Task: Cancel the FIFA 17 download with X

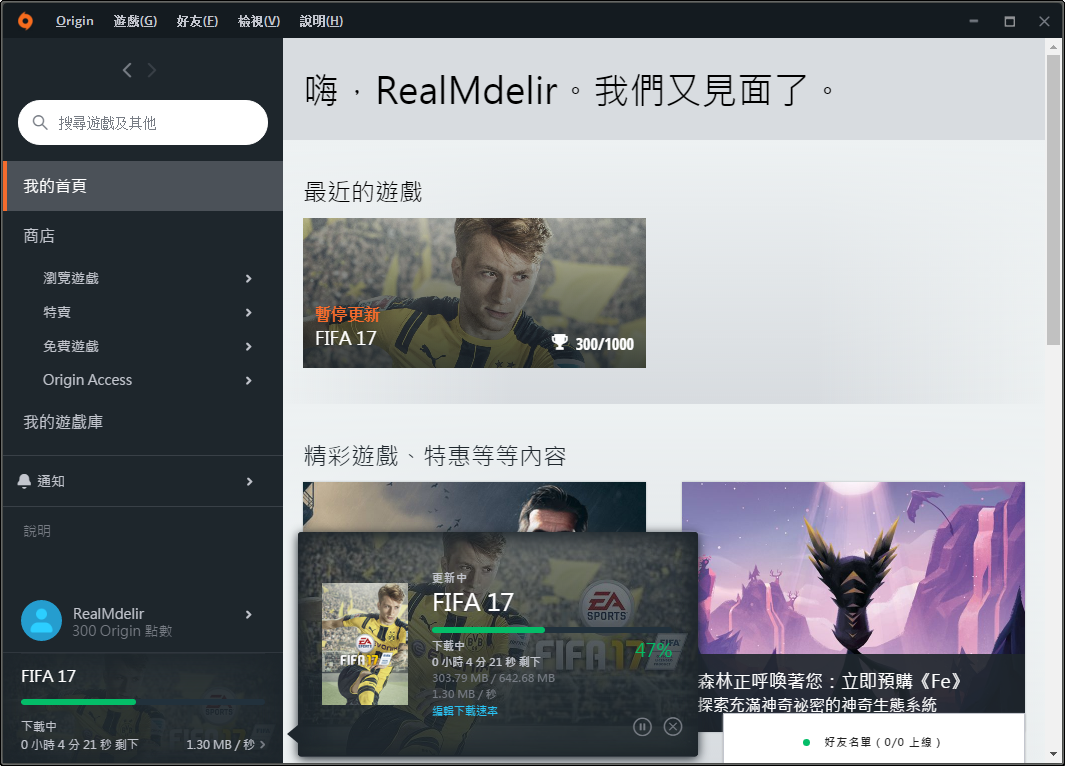Action: tap(672, 727)
